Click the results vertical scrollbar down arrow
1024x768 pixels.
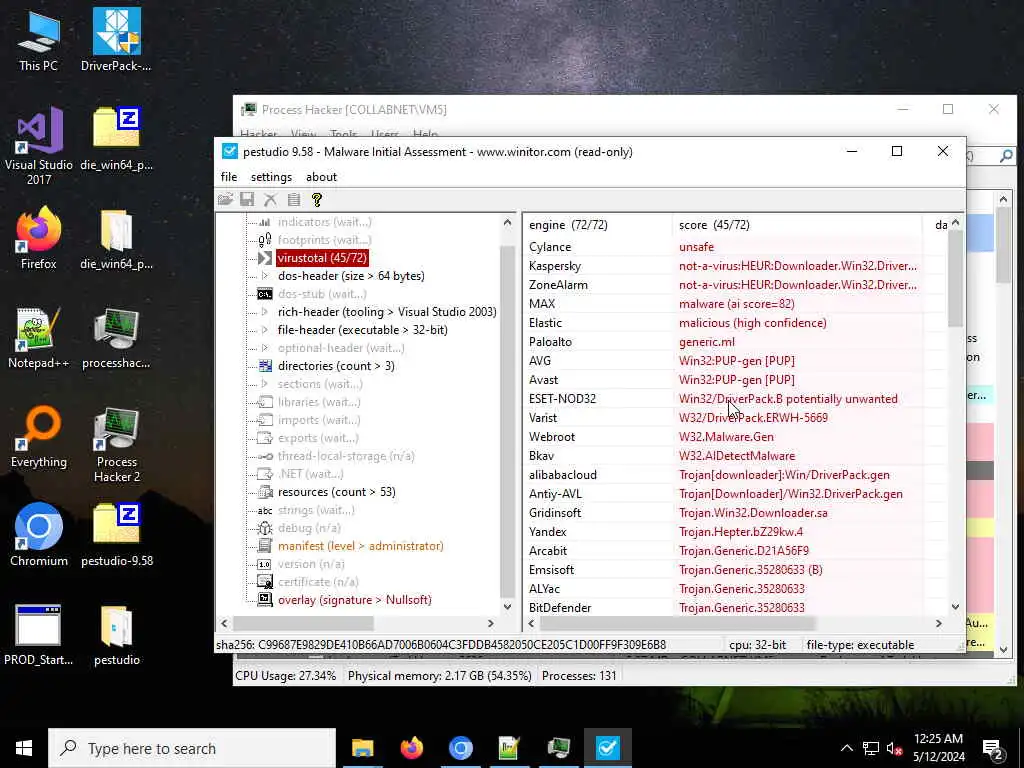(955, 607)
